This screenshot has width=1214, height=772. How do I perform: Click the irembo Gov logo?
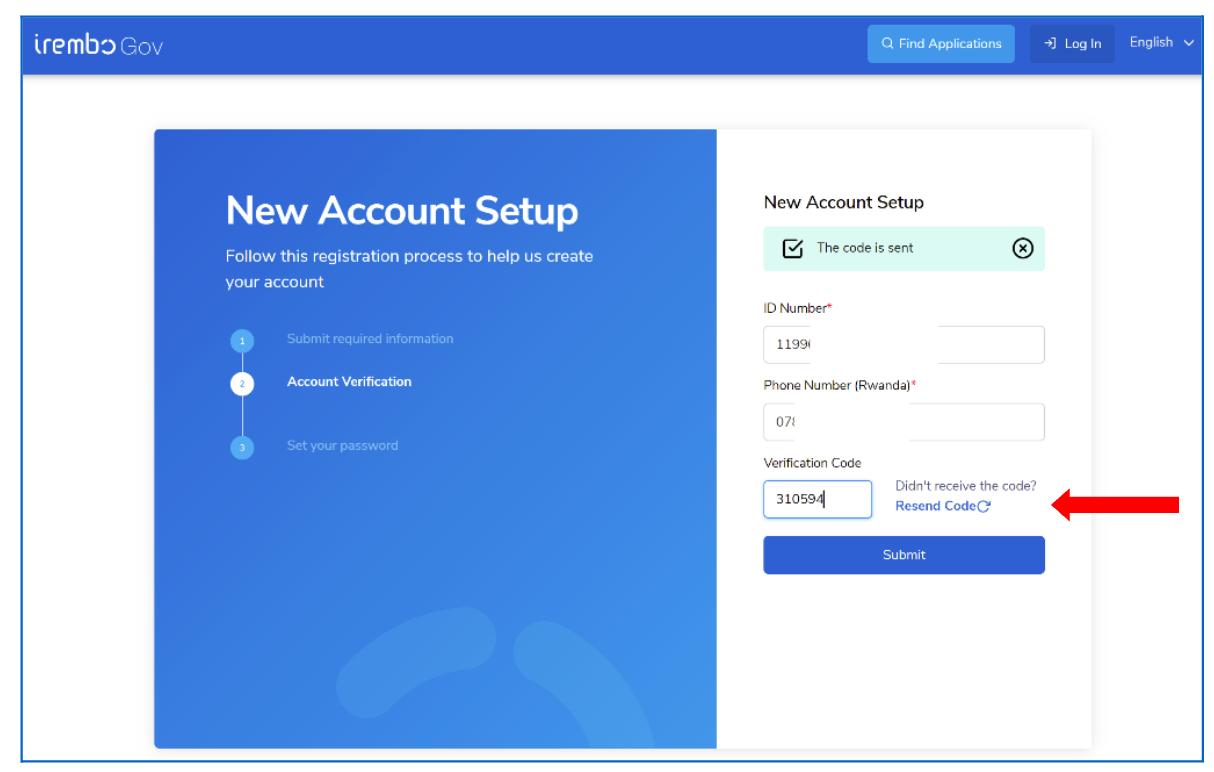pos(98,45)
